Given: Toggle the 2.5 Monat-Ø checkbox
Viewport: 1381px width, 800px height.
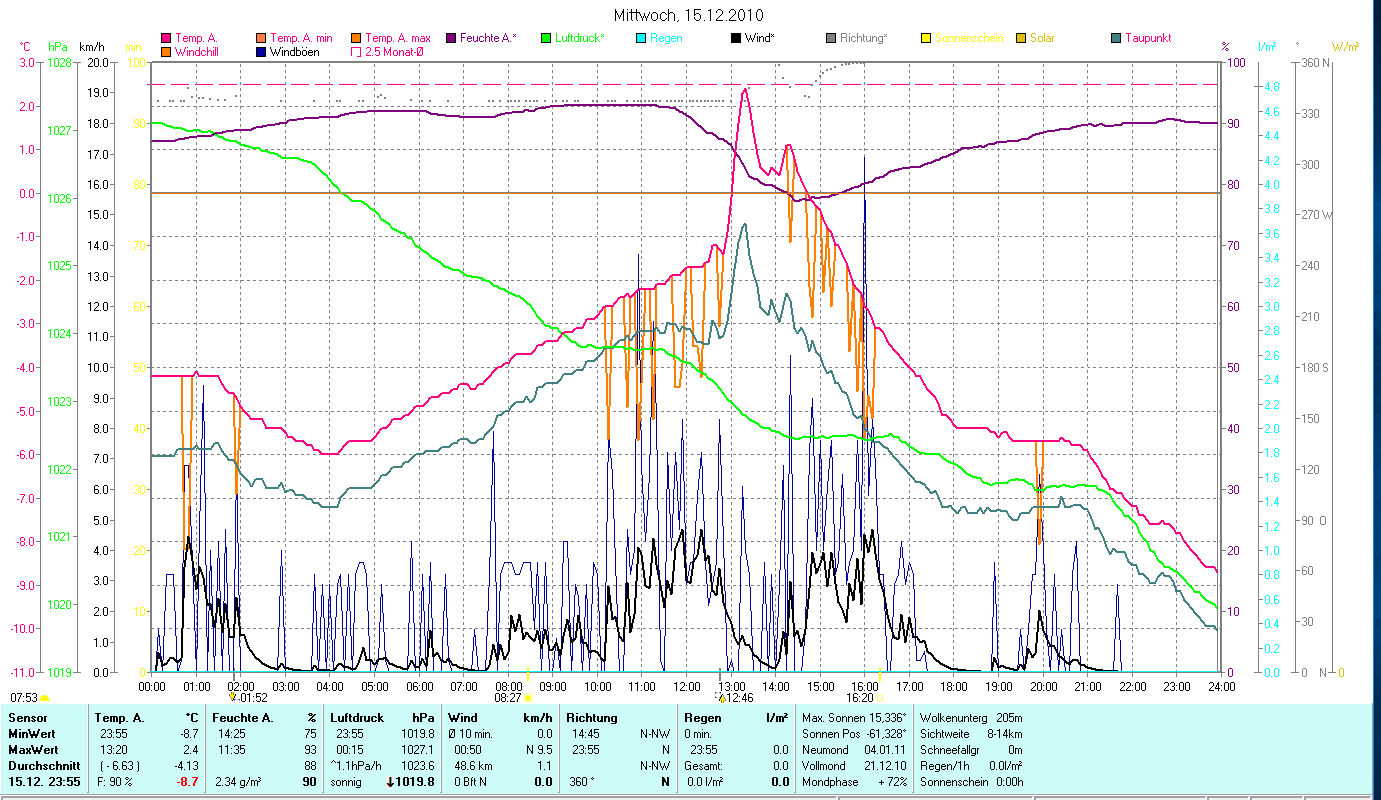Looking at the screenshot, I should pos(356,51).
